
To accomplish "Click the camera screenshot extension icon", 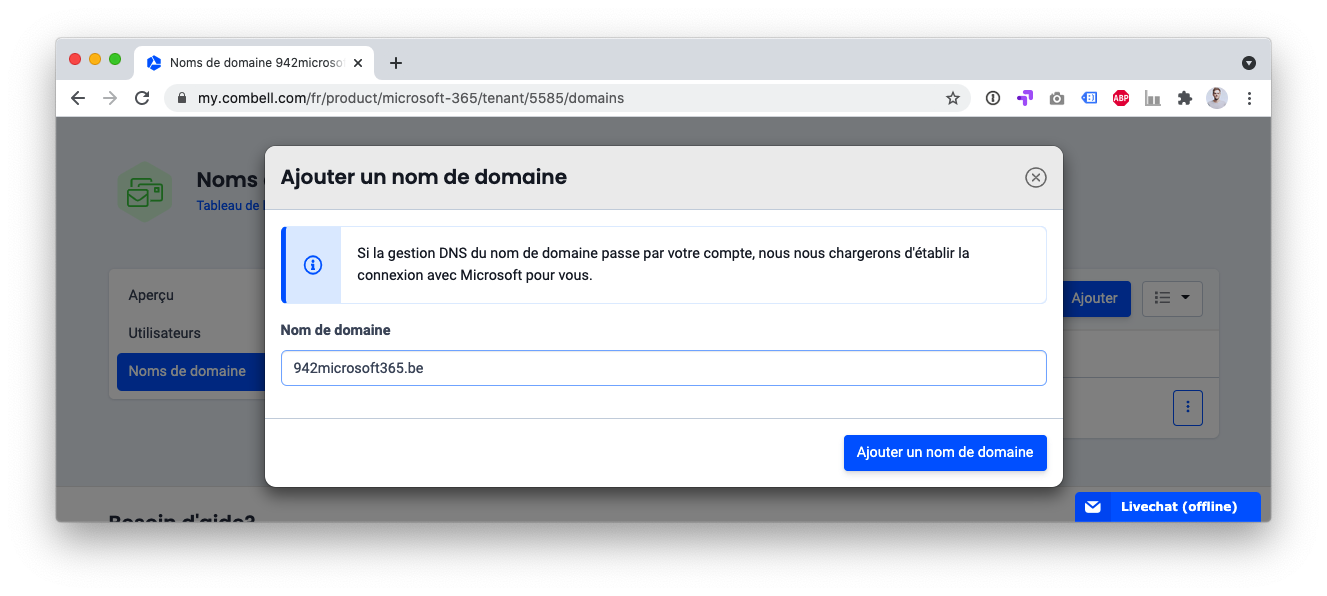I will (x=1057, y=98).
